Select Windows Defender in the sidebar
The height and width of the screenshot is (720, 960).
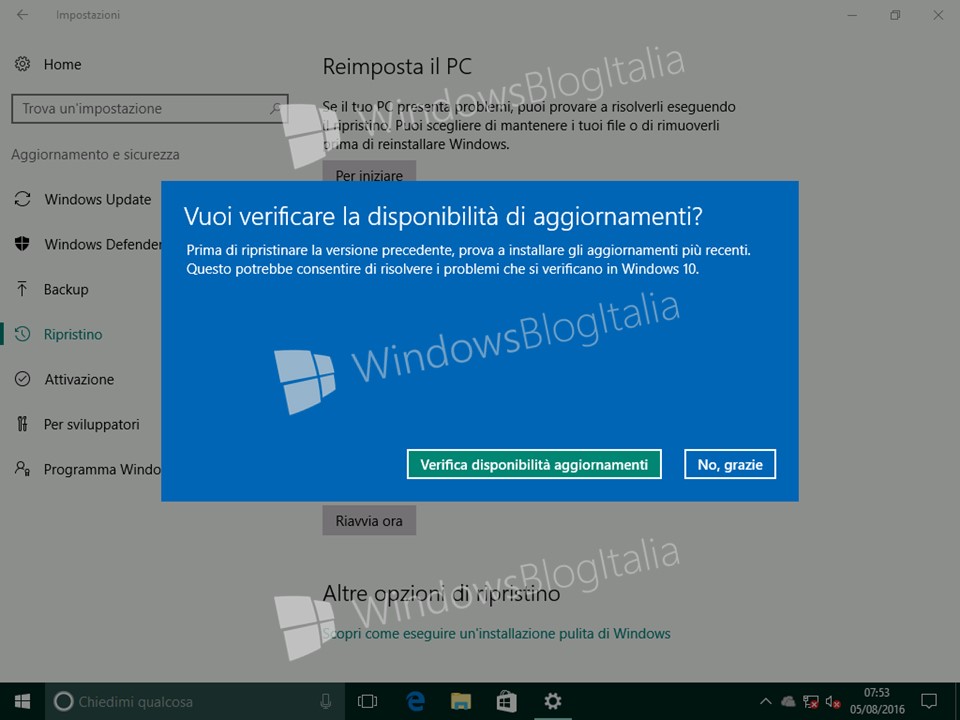pyautogui.click(x=103, y=244)
